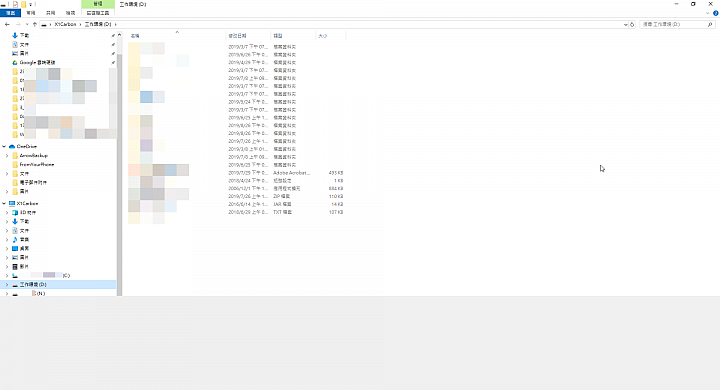Viewport: 720px width, 390px height.
Task: Collapse the X1Carbon tree node
Action: (4, 203)
